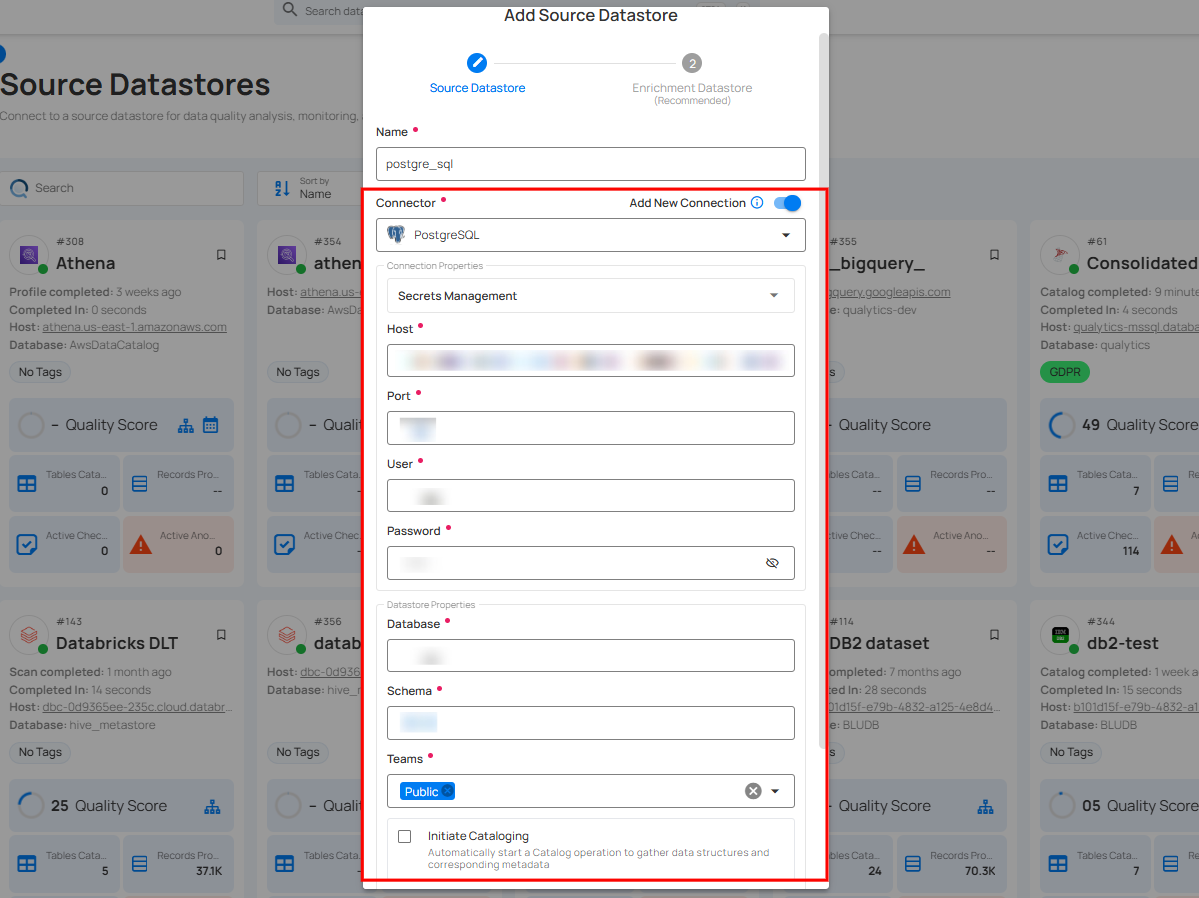Switch to the Enrichment Datastore step
1199x898 pixels.
[691, 63]
